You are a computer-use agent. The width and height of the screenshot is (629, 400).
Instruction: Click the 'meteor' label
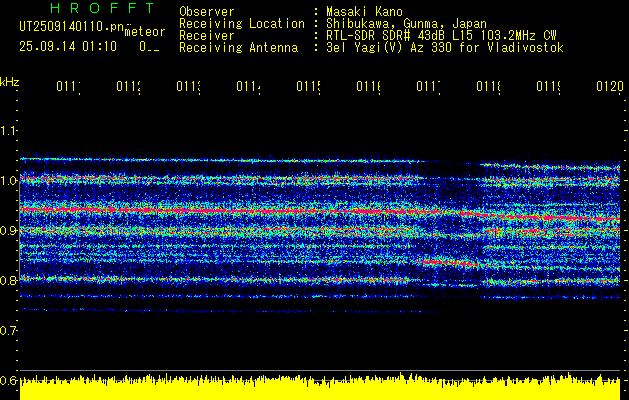(x=145, y=32)
